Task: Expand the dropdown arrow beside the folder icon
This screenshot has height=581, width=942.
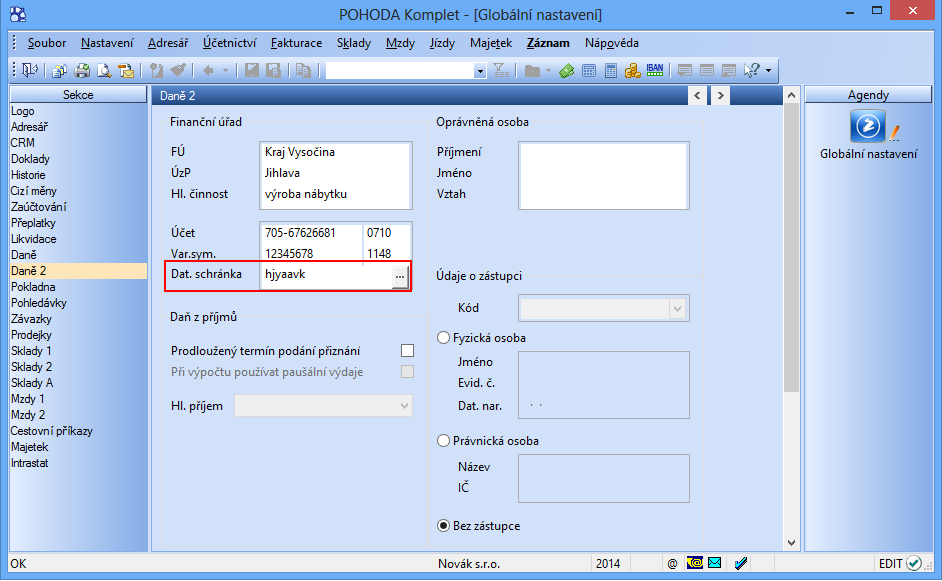Action: click(x=548, y=71)
